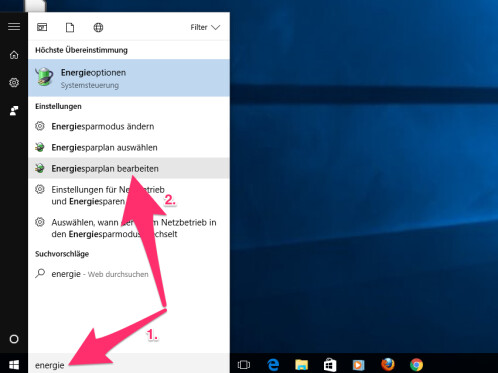Click the Suchvorschläge section heading
This screenshot has width=498, height=373.
62,254
